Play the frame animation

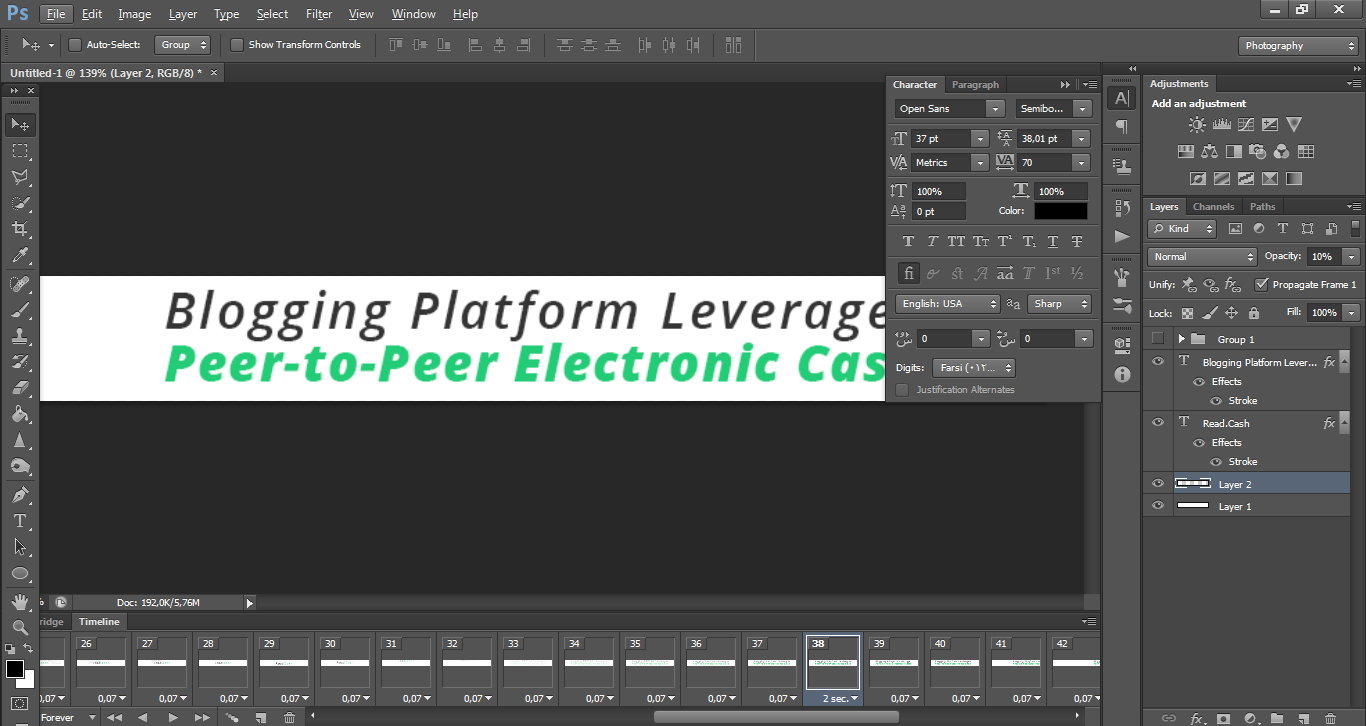[x=173, y=718]
